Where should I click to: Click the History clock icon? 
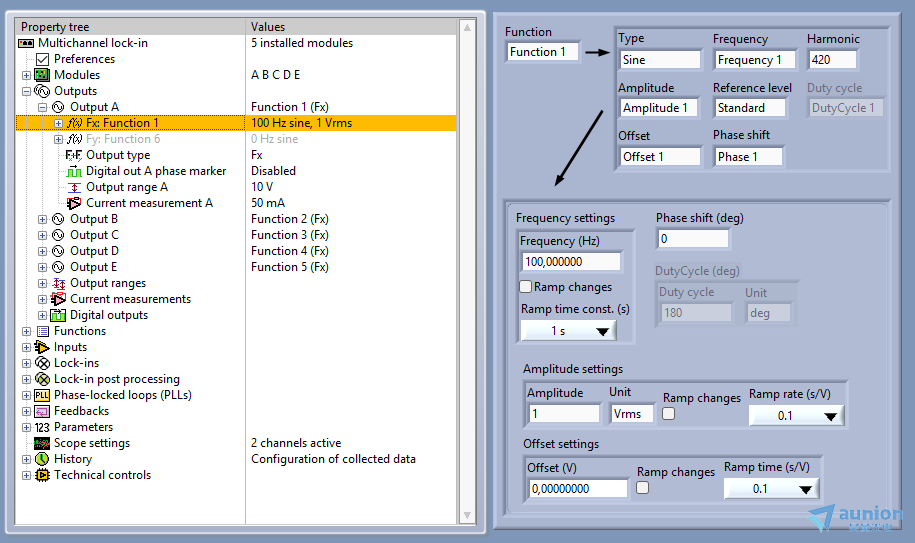42,459
